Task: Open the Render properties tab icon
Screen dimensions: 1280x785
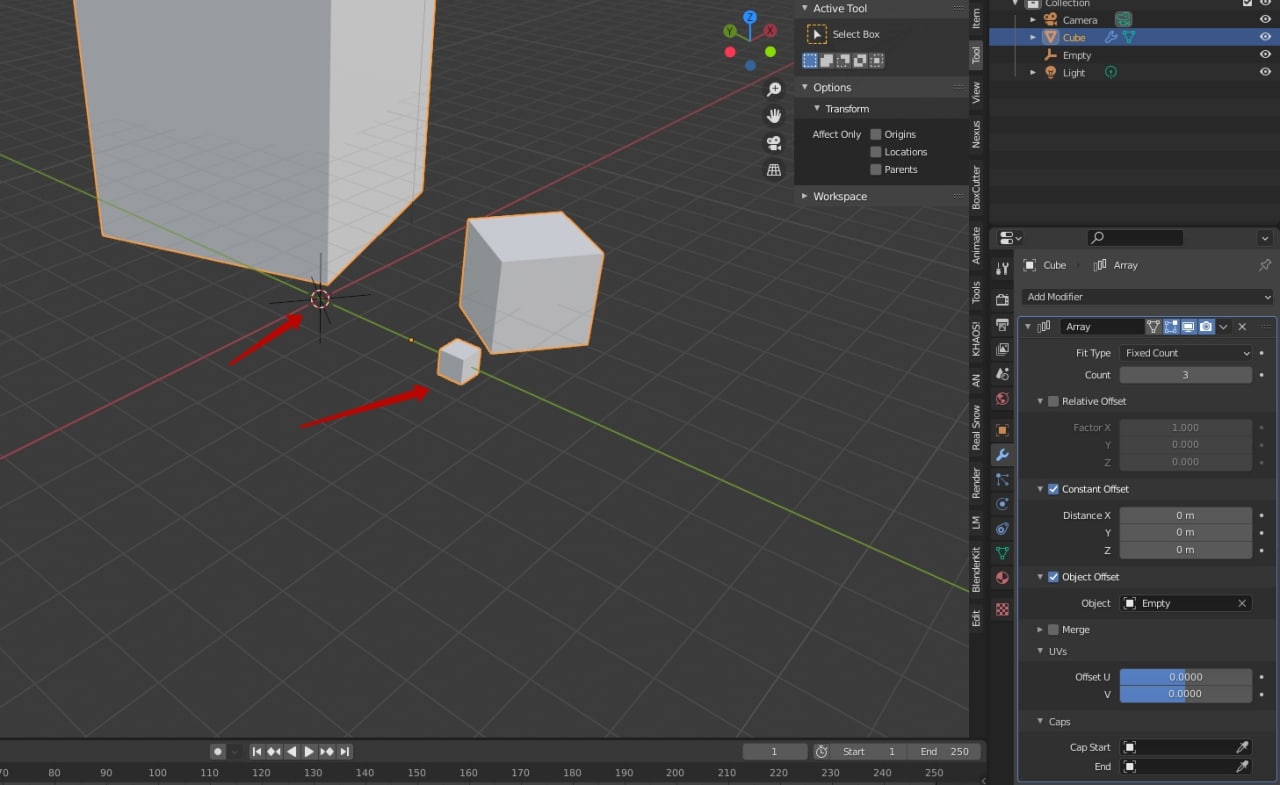Action: click(1002, 299)
